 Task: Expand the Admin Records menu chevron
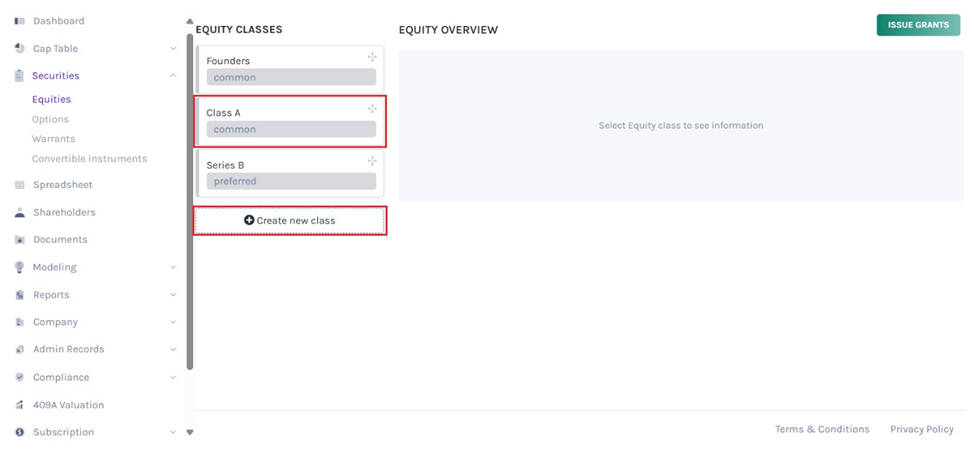tap(173, 349)
